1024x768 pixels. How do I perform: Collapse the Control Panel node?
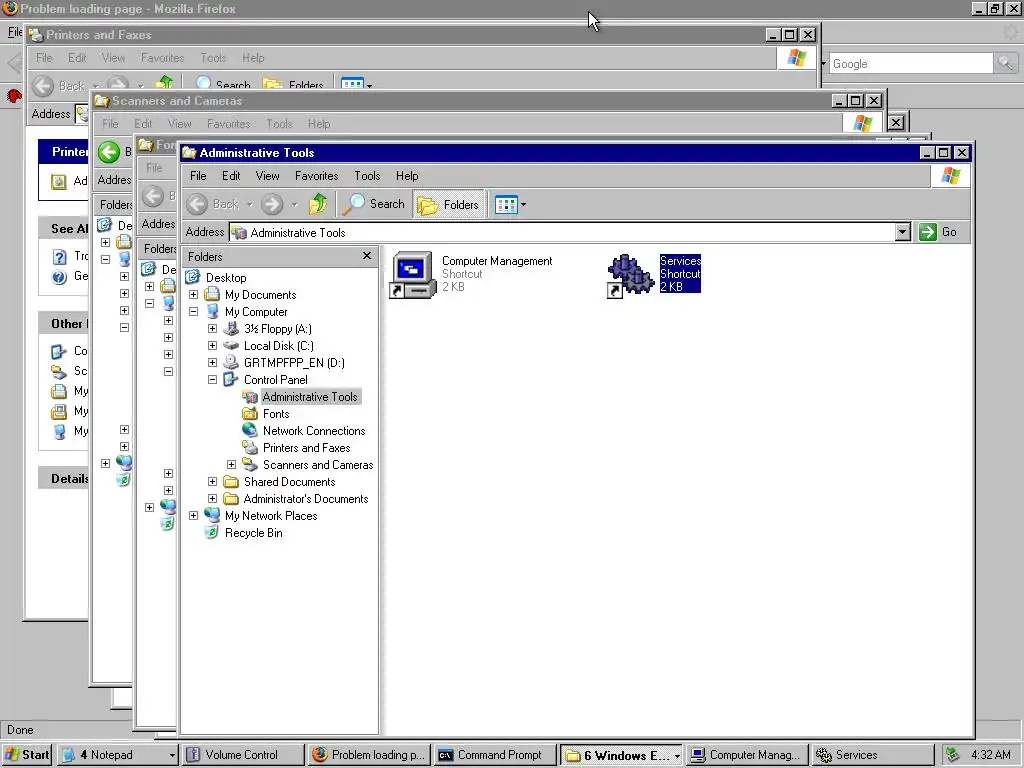(x=212, y=379)
